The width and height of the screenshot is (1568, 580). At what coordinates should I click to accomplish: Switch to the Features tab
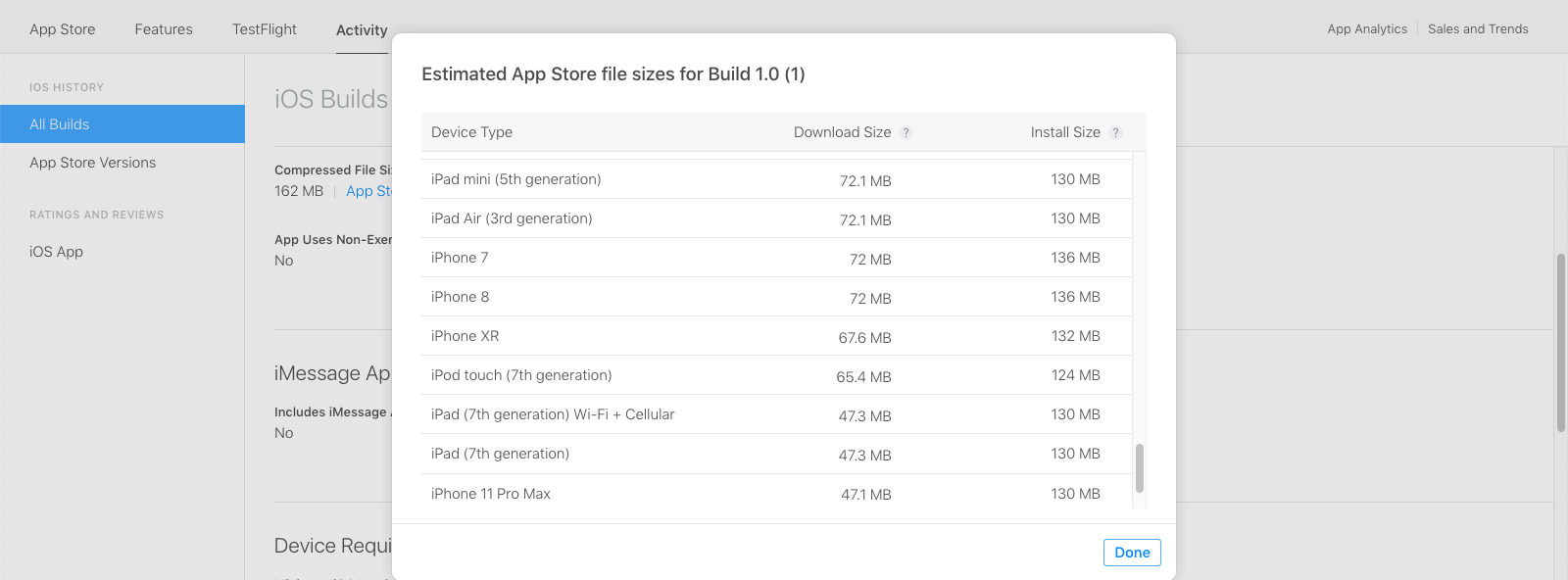tap(164, 29)
